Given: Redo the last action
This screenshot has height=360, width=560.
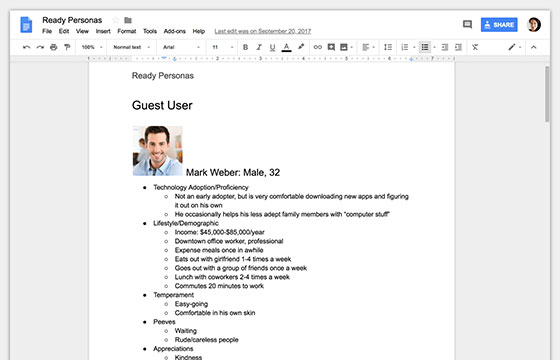Looking at the screenshot, I should [40, 47].
